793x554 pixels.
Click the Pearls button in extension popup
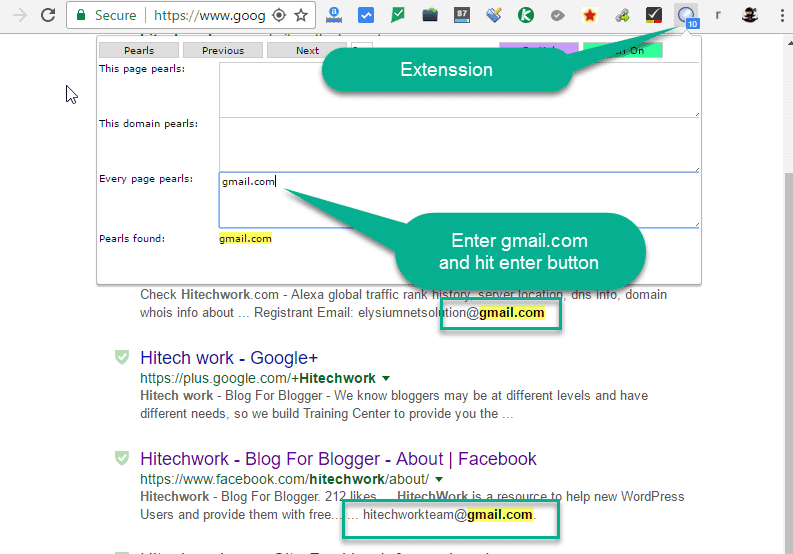[x=139, y=50]
